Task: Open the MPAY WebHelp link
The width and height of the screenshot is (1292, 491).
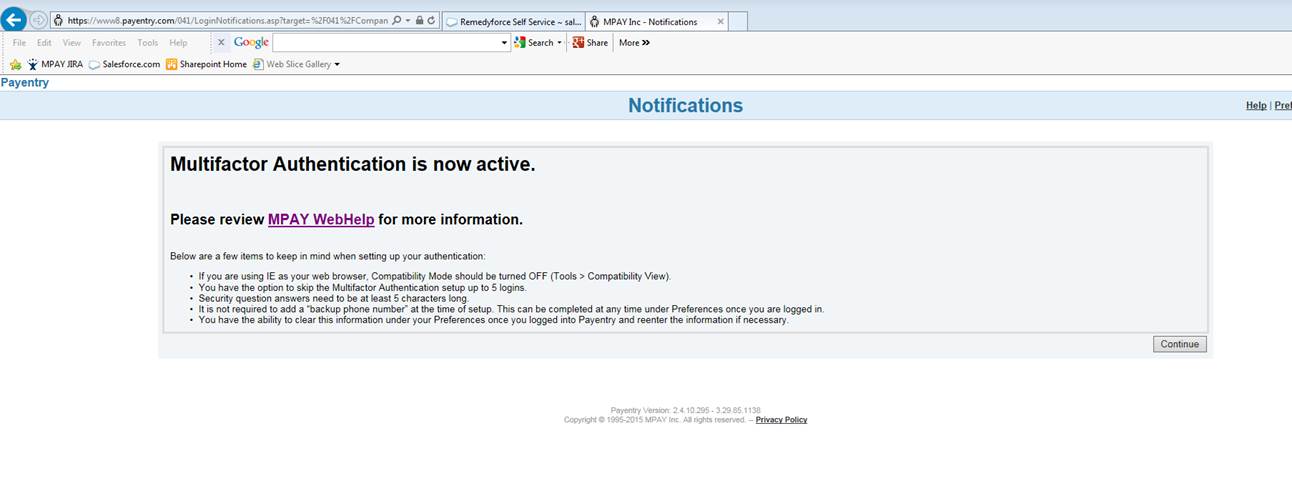Action: click(320, 219)
